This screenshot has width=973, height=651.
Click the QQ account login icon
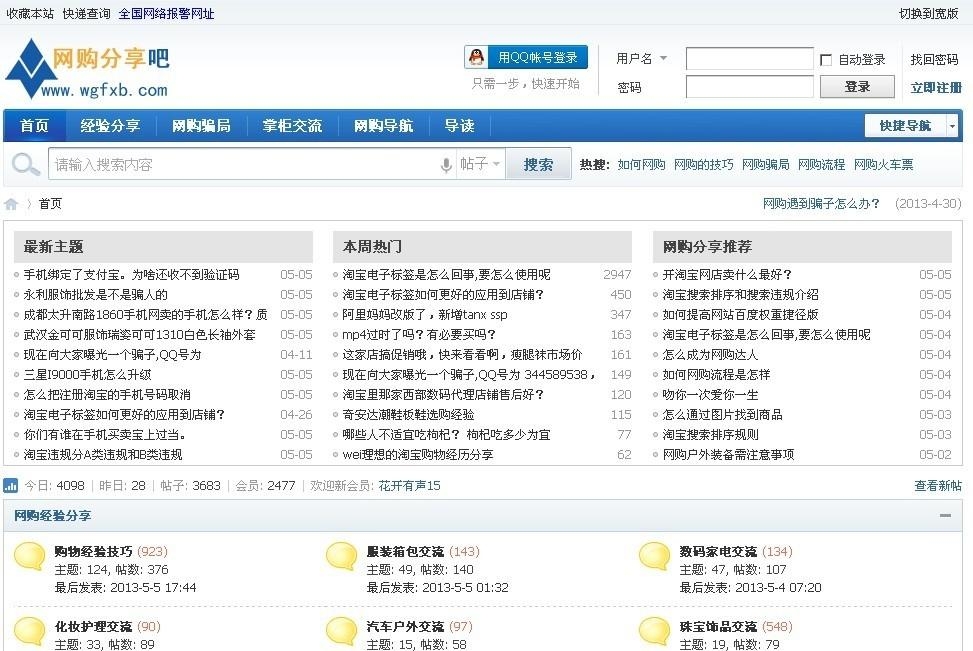(477, 56)
